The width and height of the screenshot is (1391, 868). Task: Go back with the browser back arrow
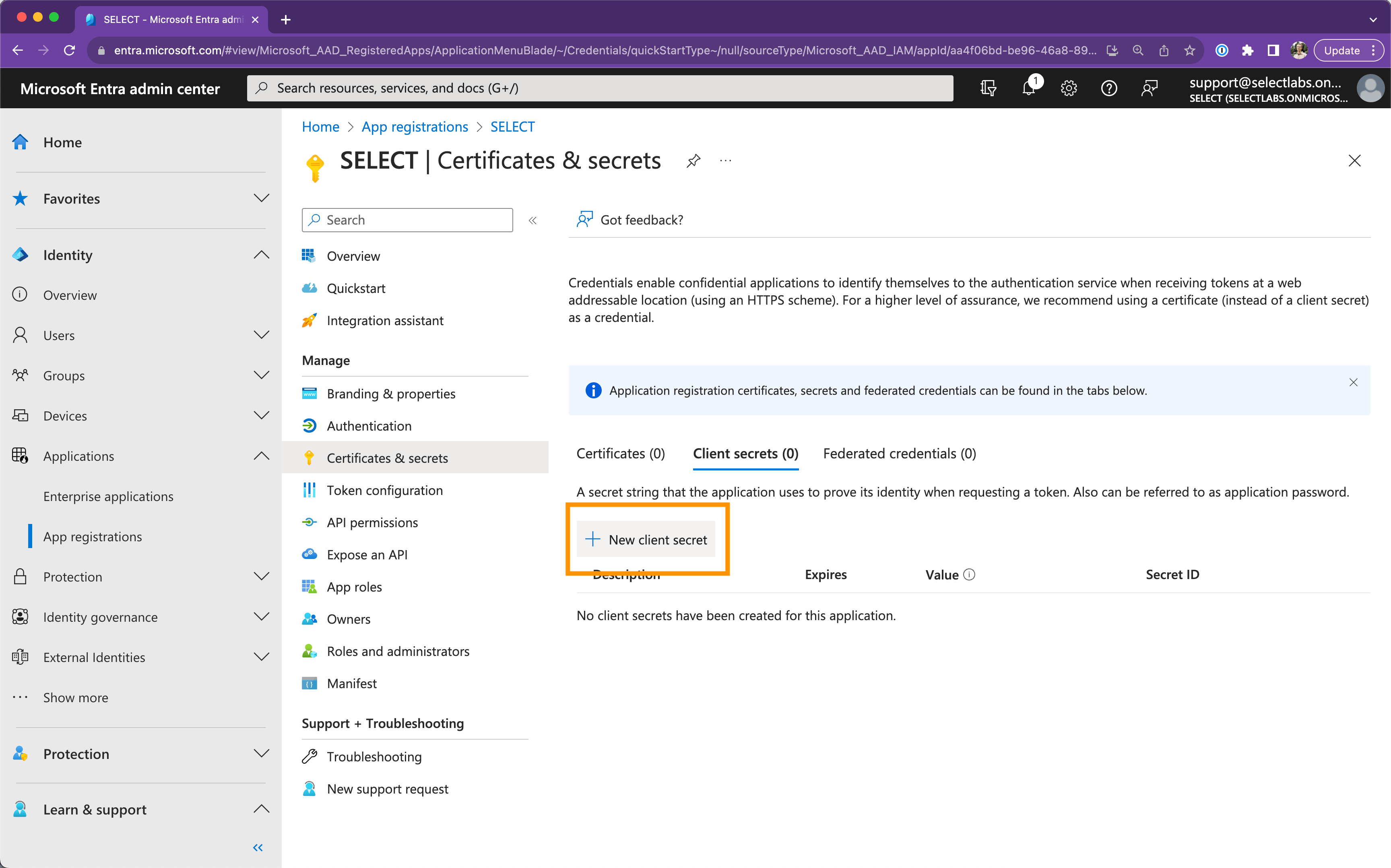(x=18, y=51)
